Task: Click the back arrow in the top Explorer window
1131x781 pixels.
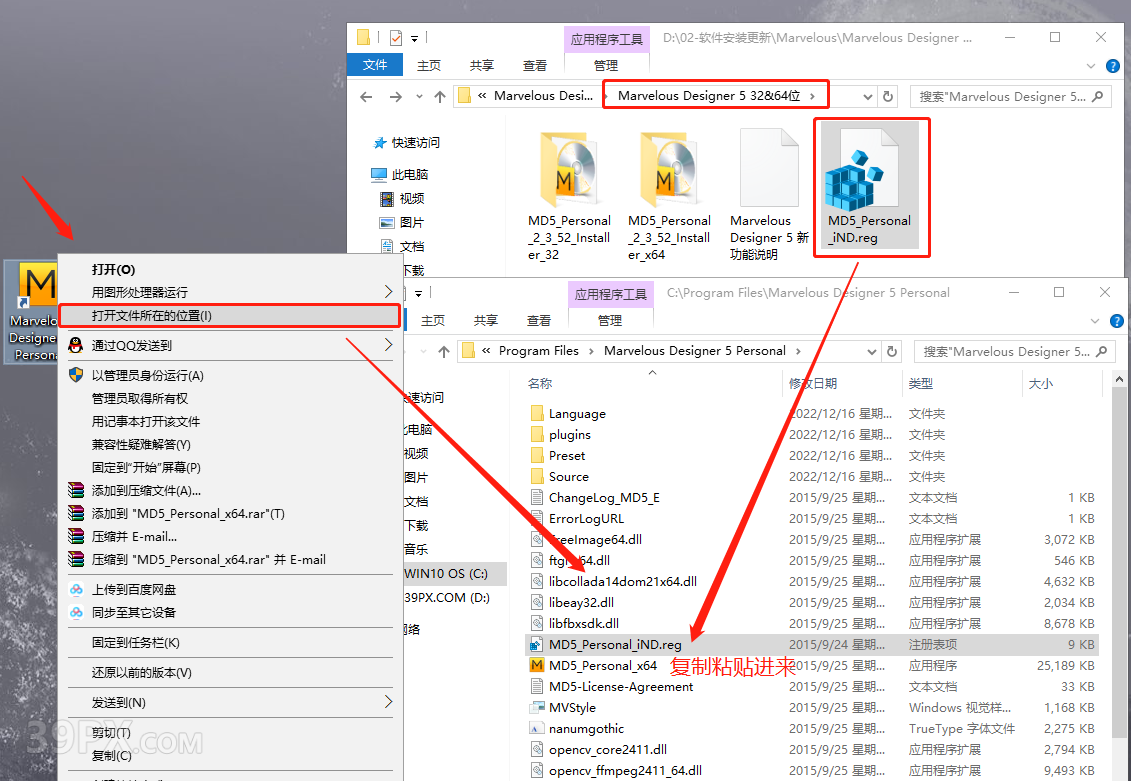Action: 366,96
